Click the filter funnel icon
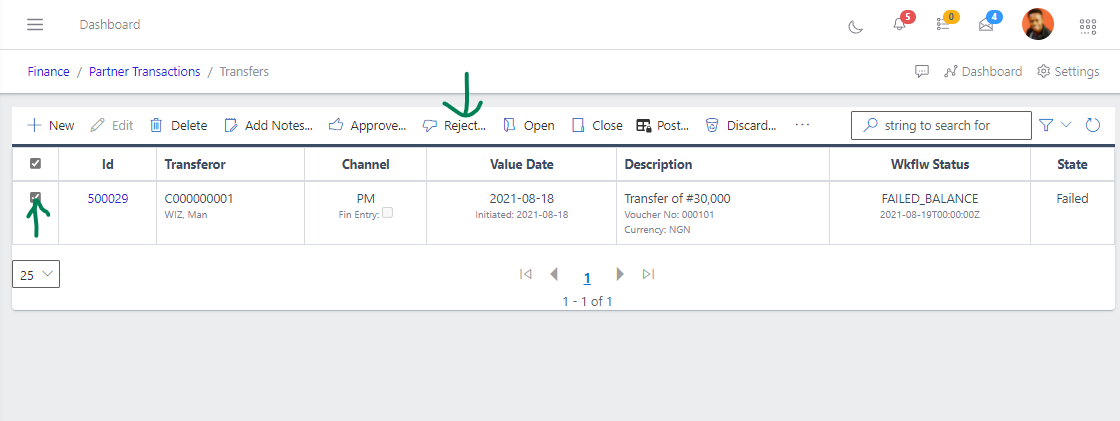 pyautogui.click(x=1046, y=125)
